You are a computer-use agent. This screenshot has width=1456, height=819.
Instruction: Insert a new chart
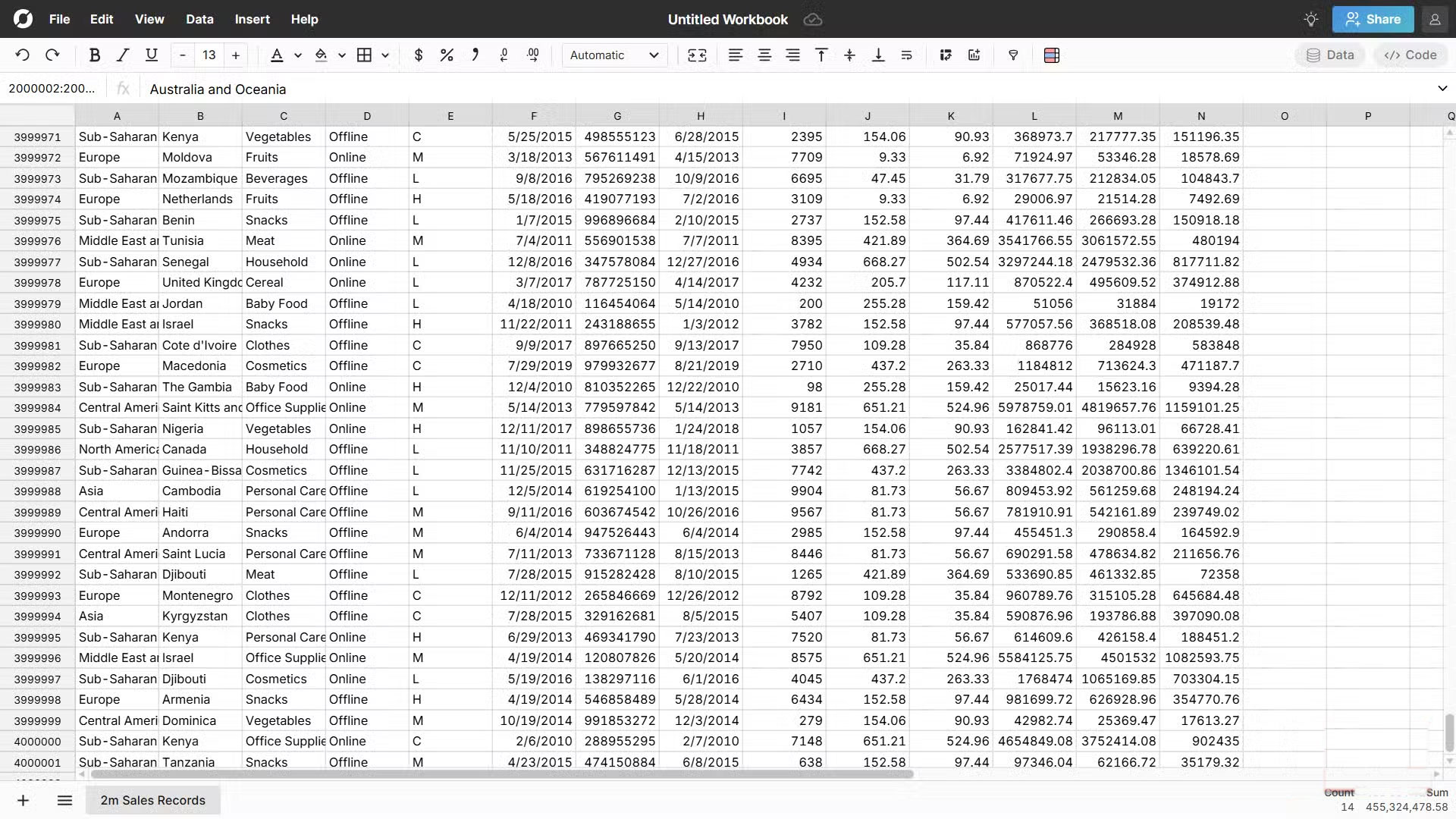pos(973,55)
